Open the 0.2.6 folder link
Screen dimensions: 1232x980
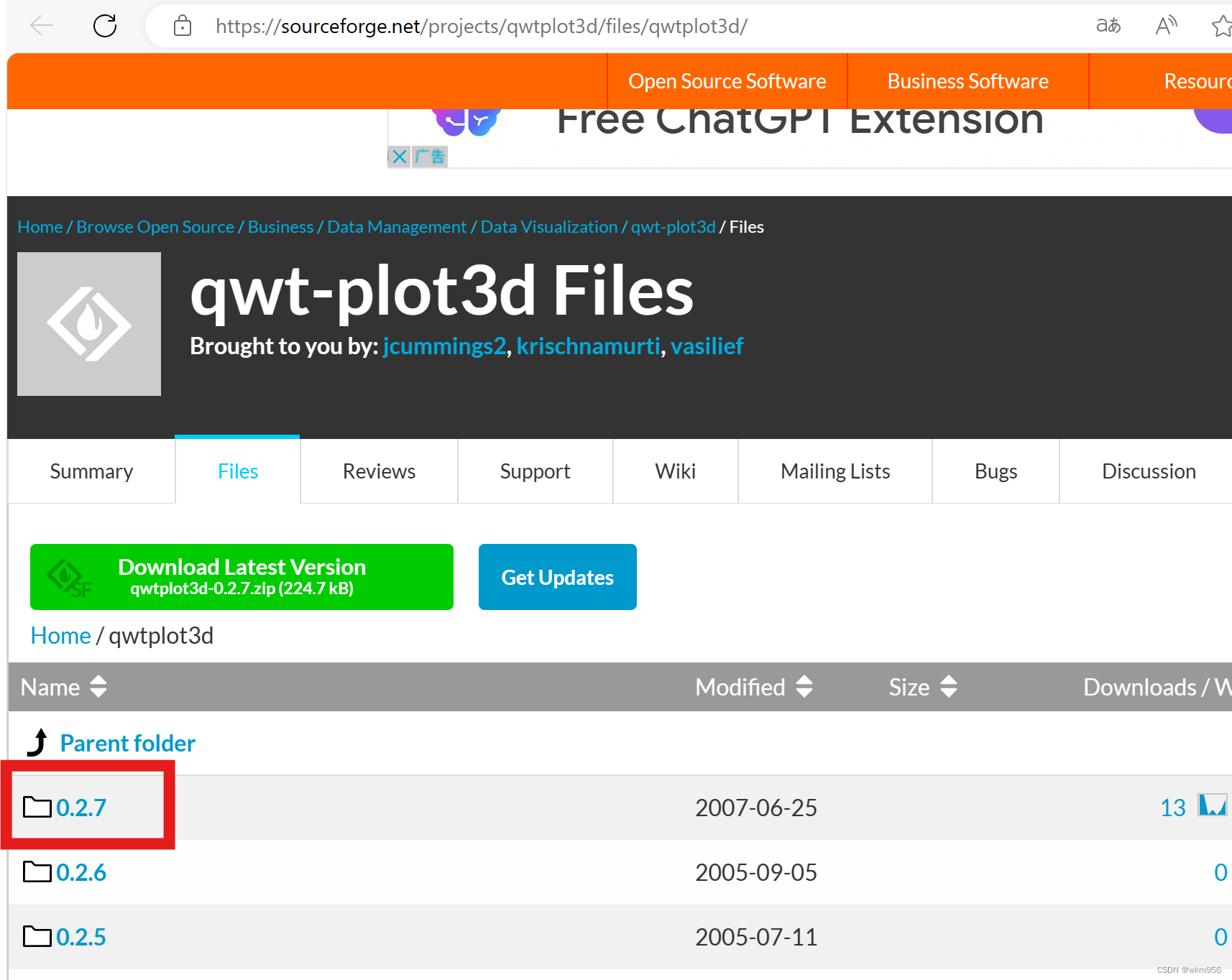[81, 872]
